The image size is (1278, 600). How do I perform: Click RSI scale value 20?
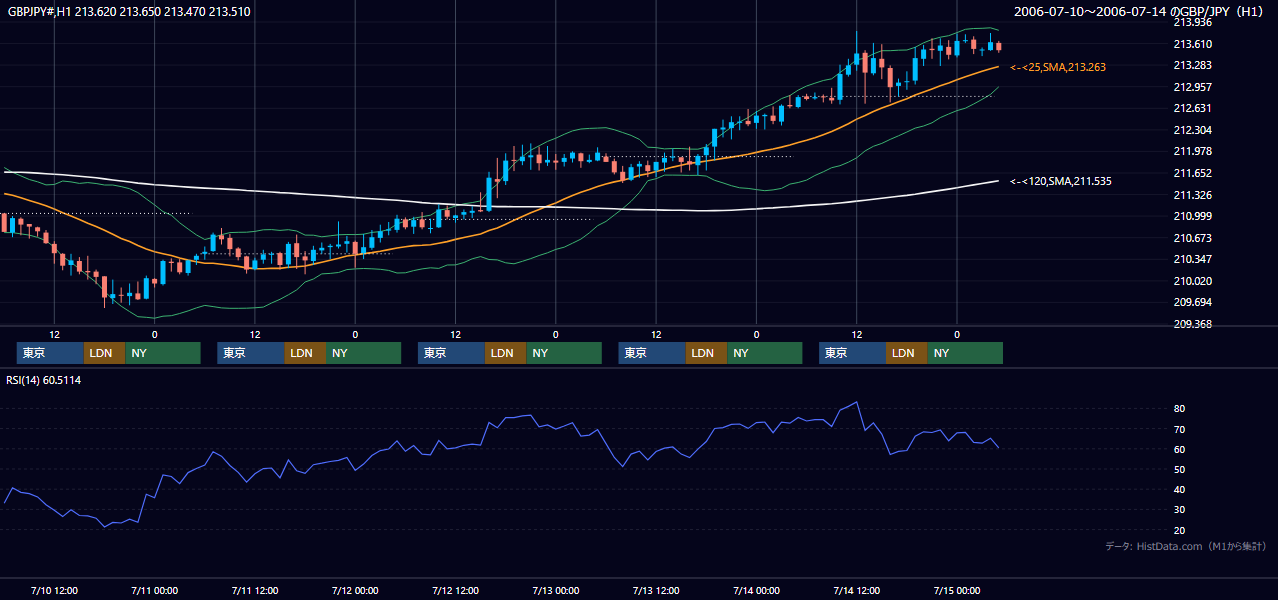pyautogui.click(x=1180, y=530)
